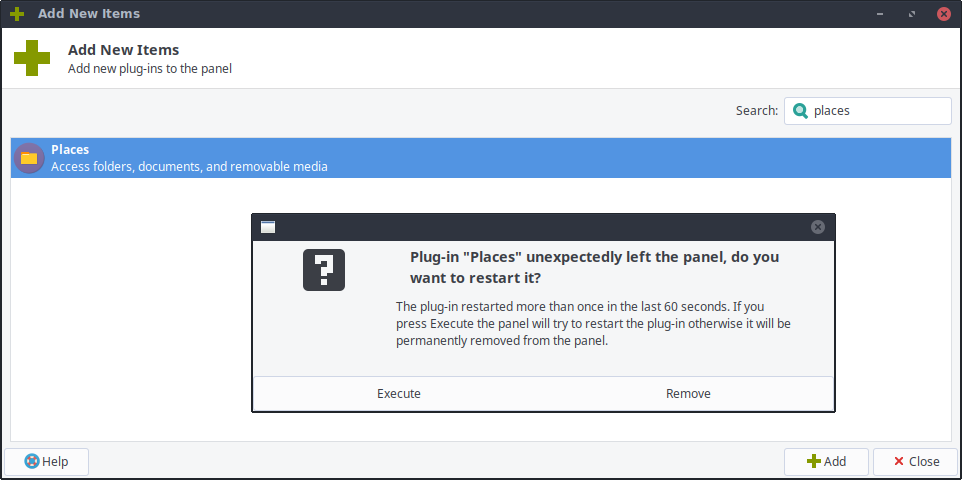Click the green plus icon on Add button
Viewport: 962px width, 480px height.
813,462
